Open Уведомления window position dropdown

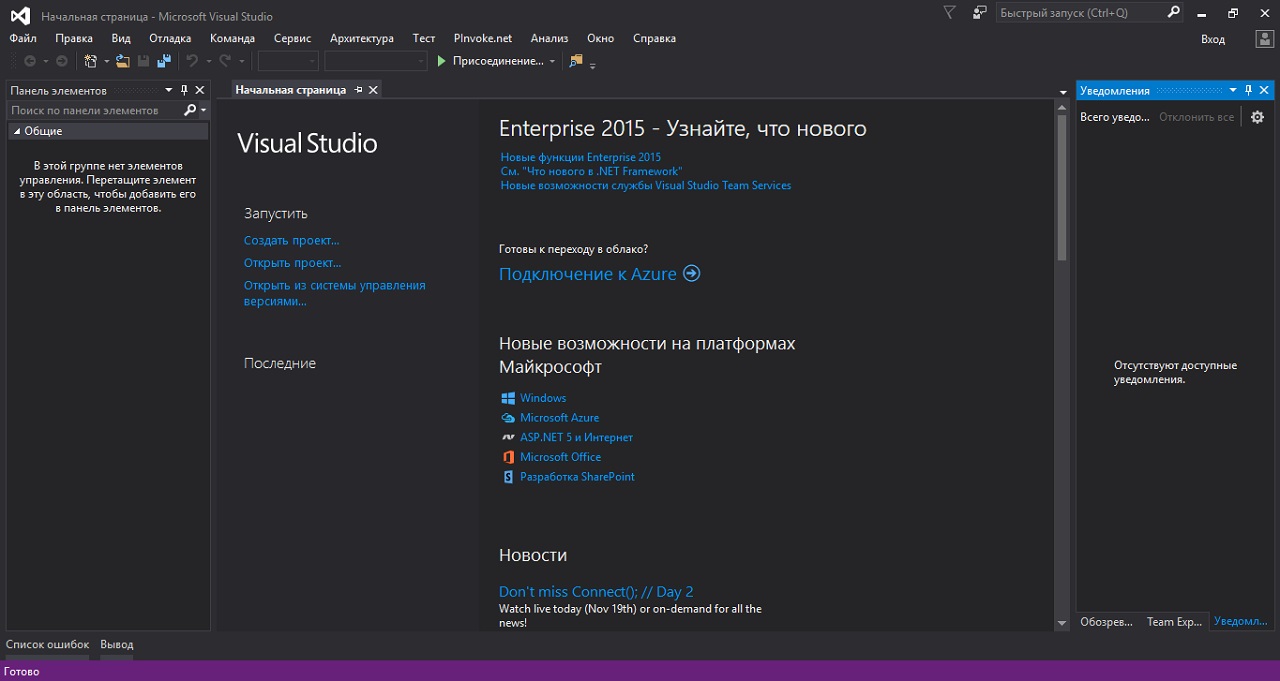[1233, 90]
